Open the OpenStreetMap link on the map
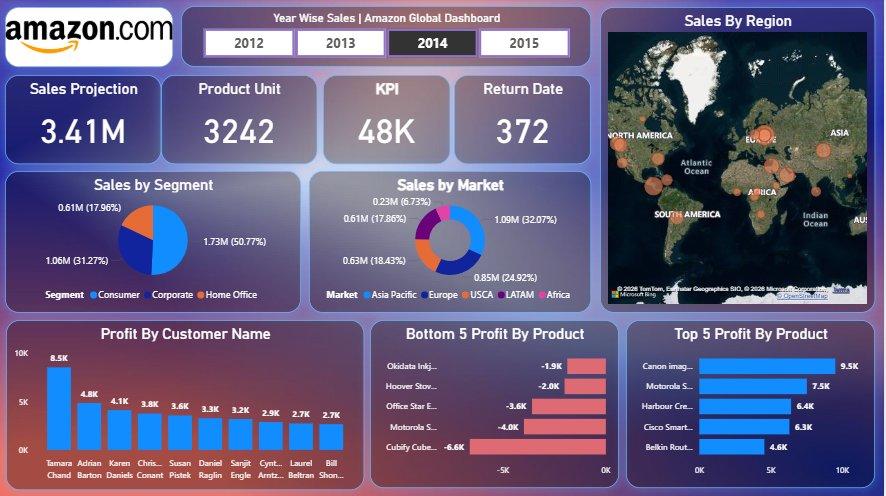Image resolution: width=886 pixels, height=496 pixels. (802, 295)
